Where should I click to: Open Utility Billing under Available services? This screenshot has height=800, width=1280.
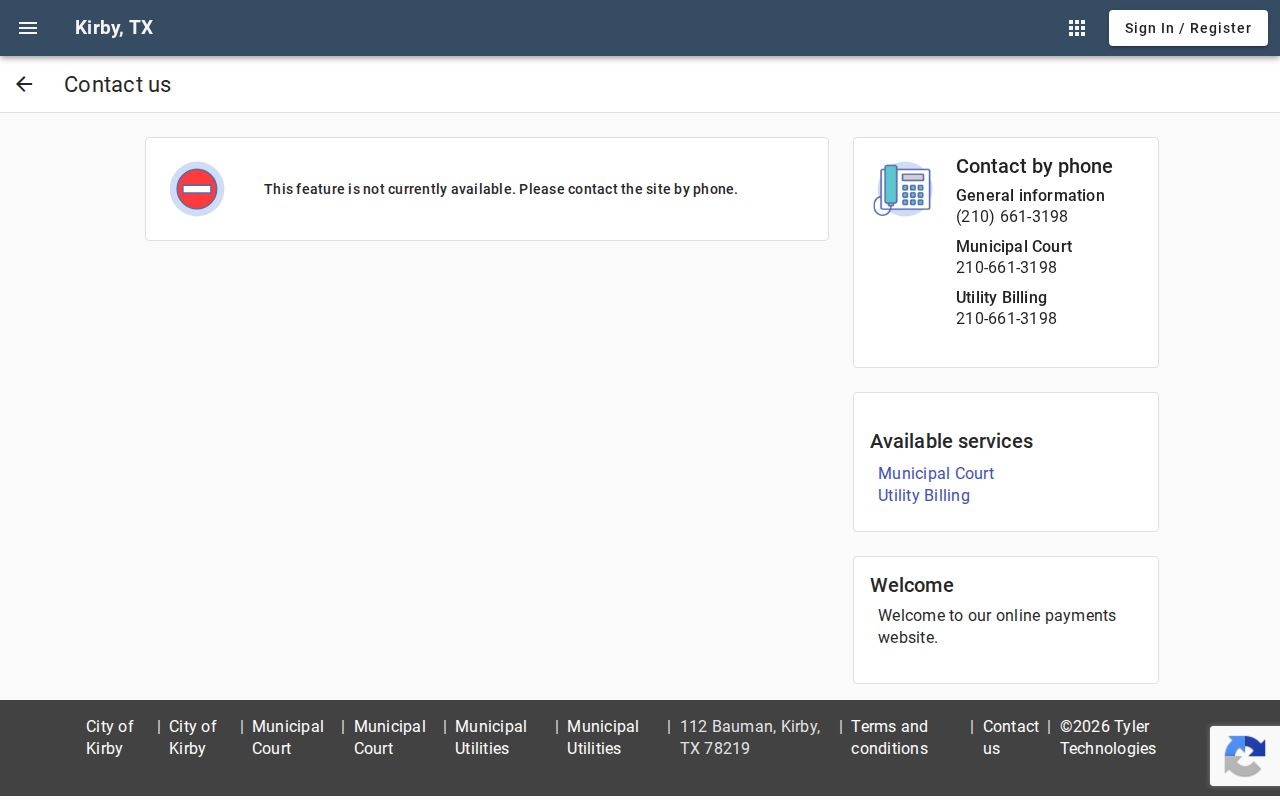click(924, 495)
